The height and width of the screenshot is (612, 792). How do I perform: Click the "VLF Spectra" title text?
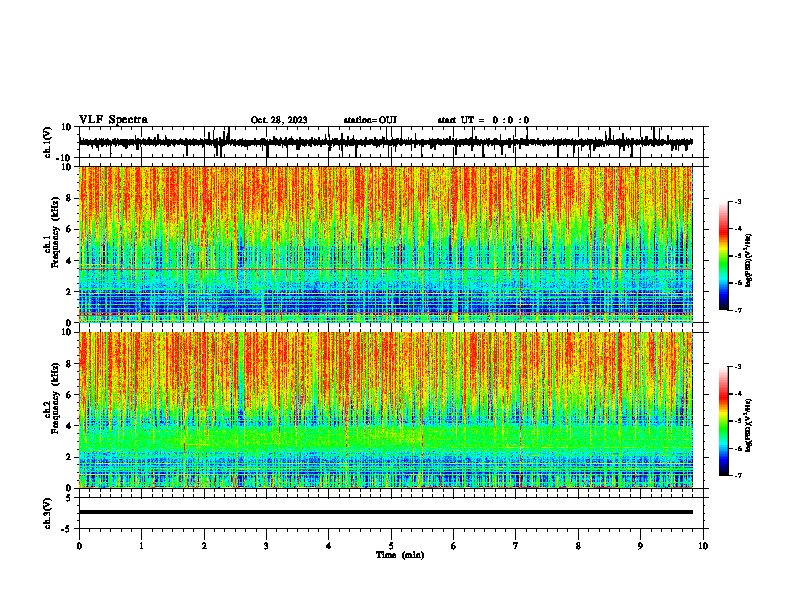tap(113, 120)
